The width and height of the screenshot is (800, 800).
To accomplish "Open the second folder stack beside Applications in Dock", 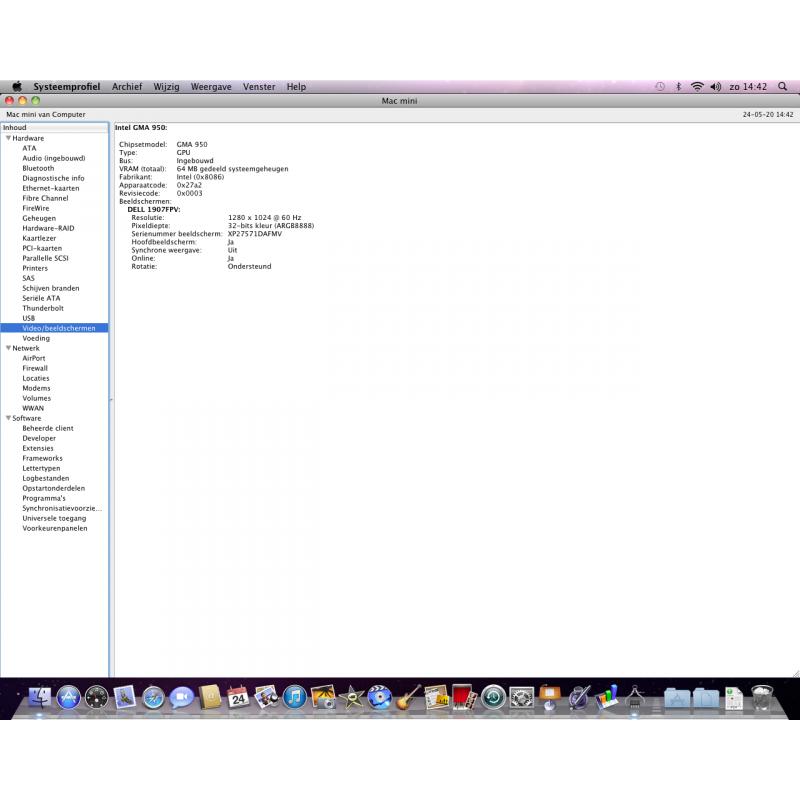I will (706, 698).
